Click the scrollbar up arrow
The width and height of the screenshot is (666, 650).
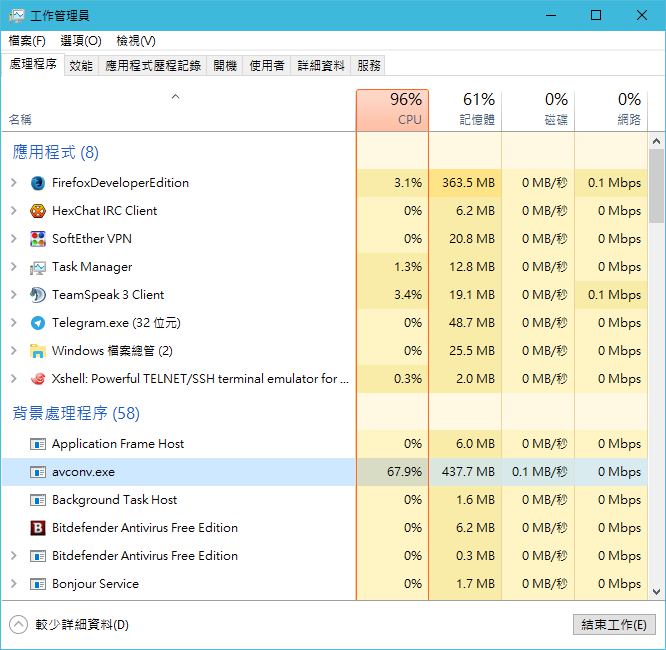pyautogui.click(x=656, y=141)
